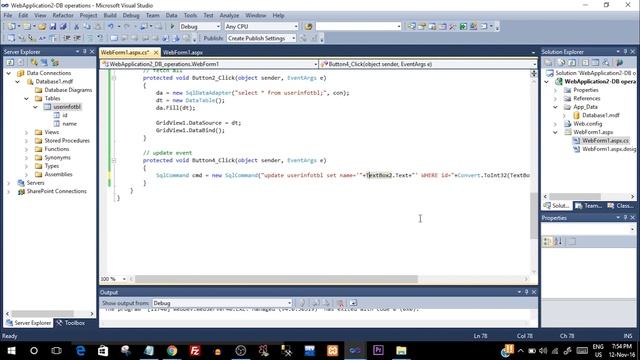The image size is (640, 360).
Task: Click the Open File folder icon
Action: point(42,27)
